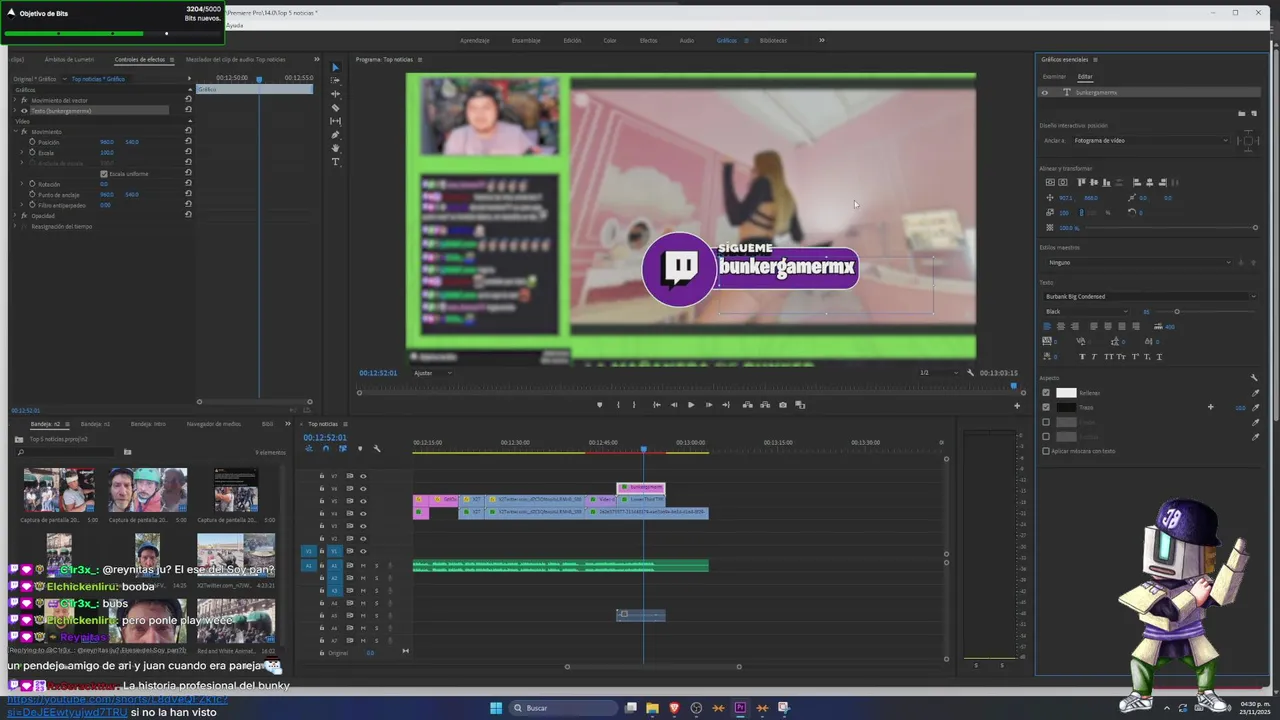The height and width of the screenshot is (720, 1280).
Task: Open timeline display settings wrench
Action: pos(377,448)
